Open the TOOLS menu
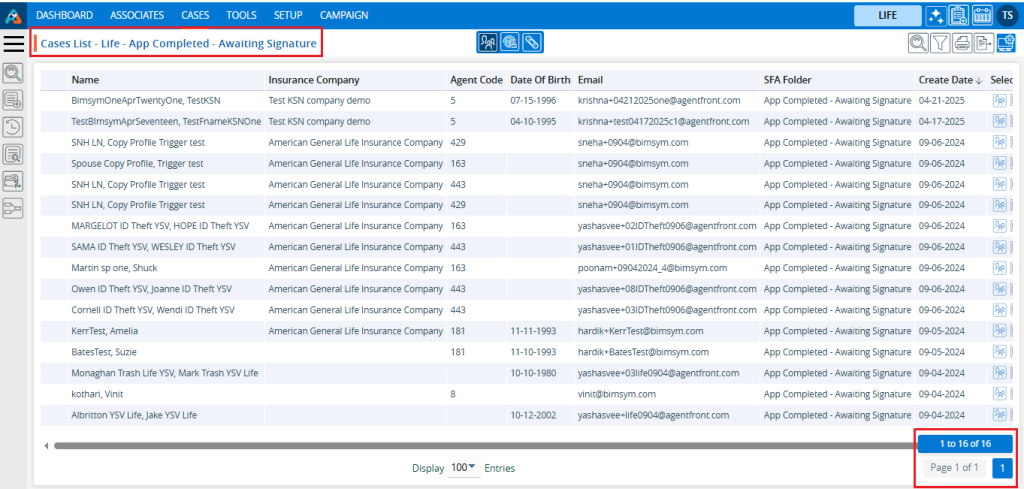The image size is (1024, 489). [x=241, y=15]
